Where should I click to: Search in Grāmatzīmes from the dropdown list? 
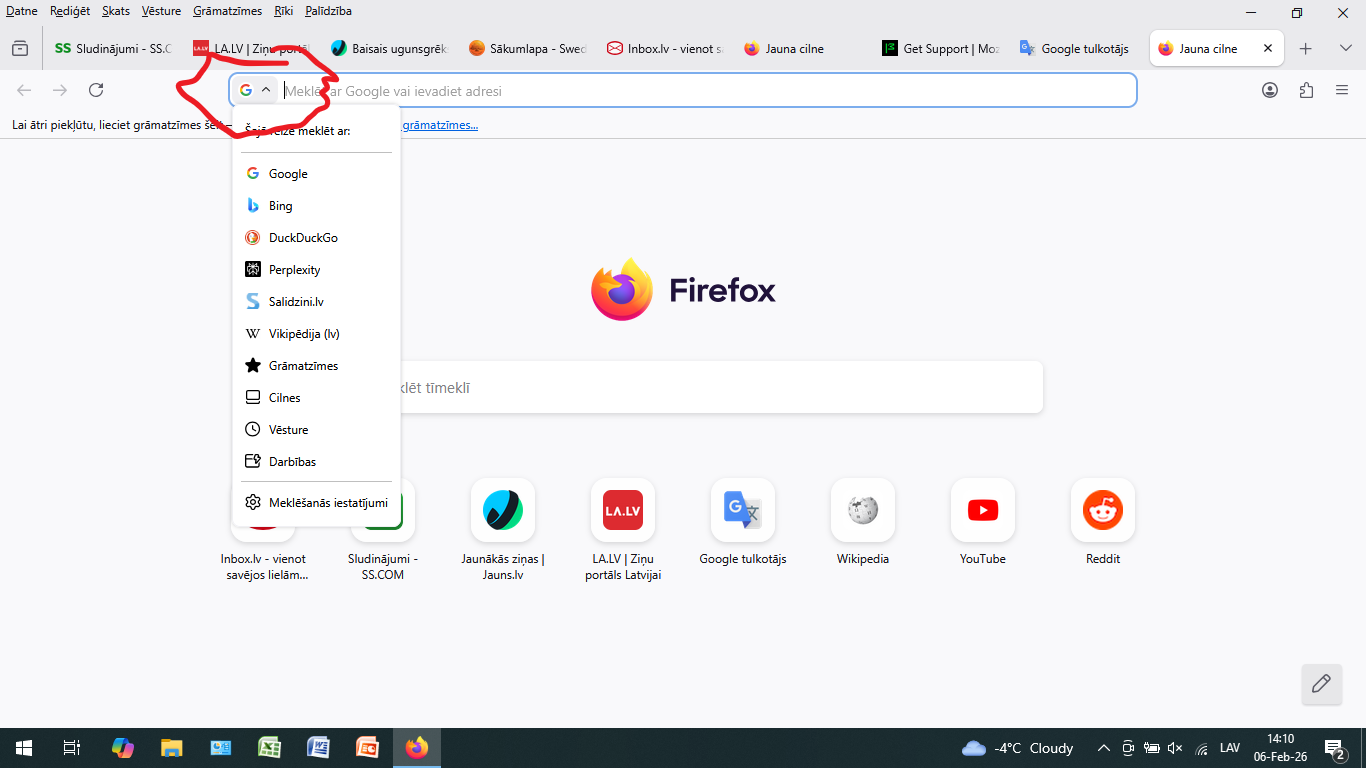pyautogui.click(x=316, y=366)
